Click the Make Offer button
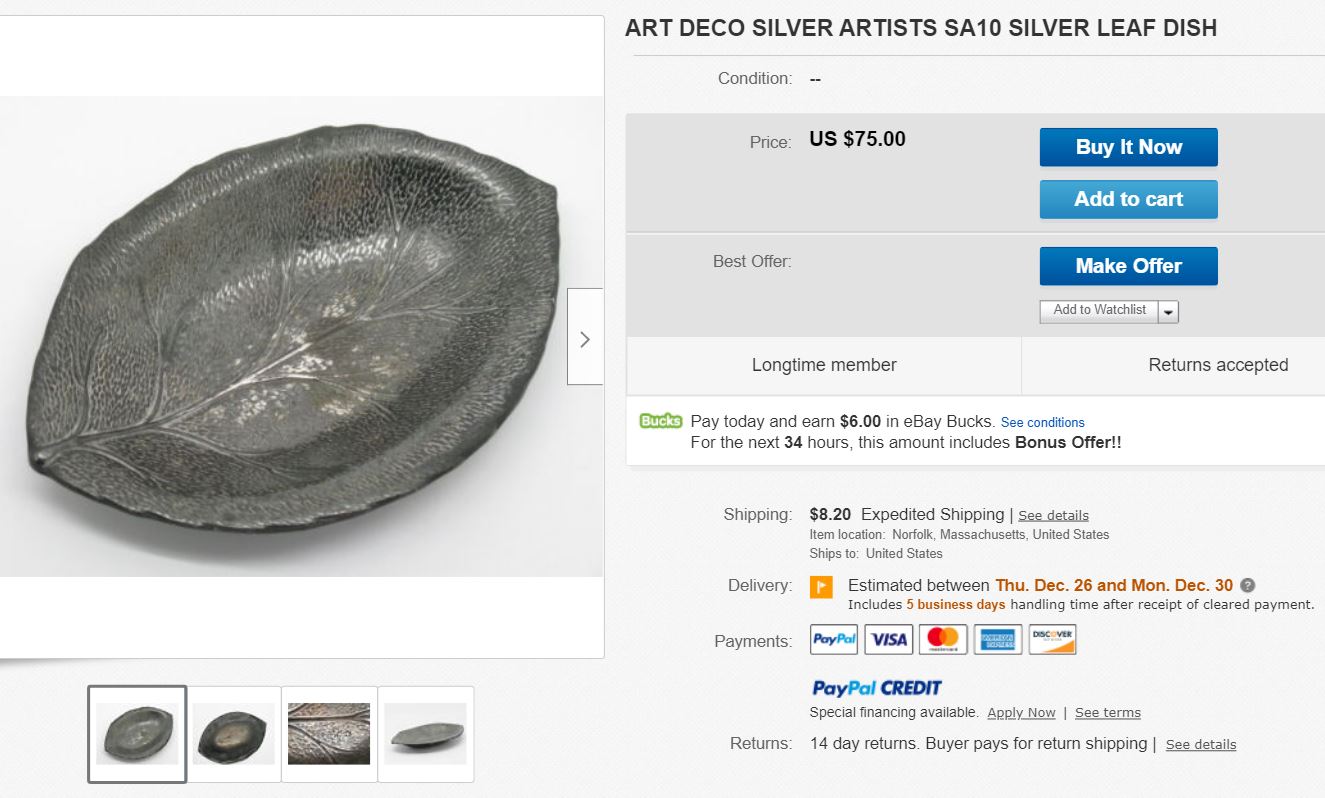1325x798 pixels. coord(1128,265)
